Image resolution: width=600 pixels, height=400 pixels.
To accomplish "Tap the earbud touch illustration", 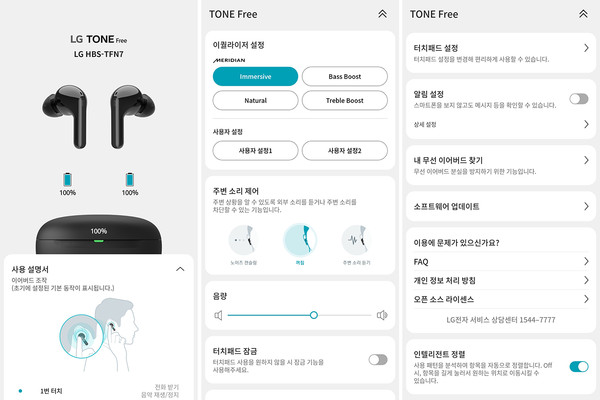I will point(98,336).
